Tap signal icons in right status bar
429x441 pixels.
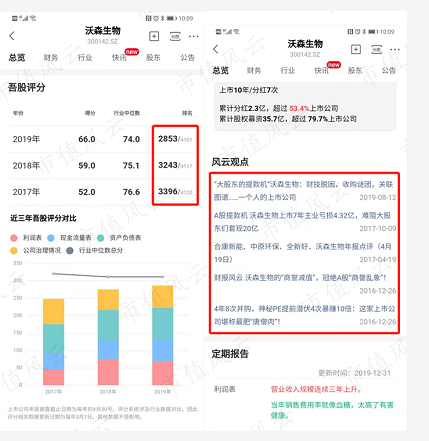coord(227,32)
